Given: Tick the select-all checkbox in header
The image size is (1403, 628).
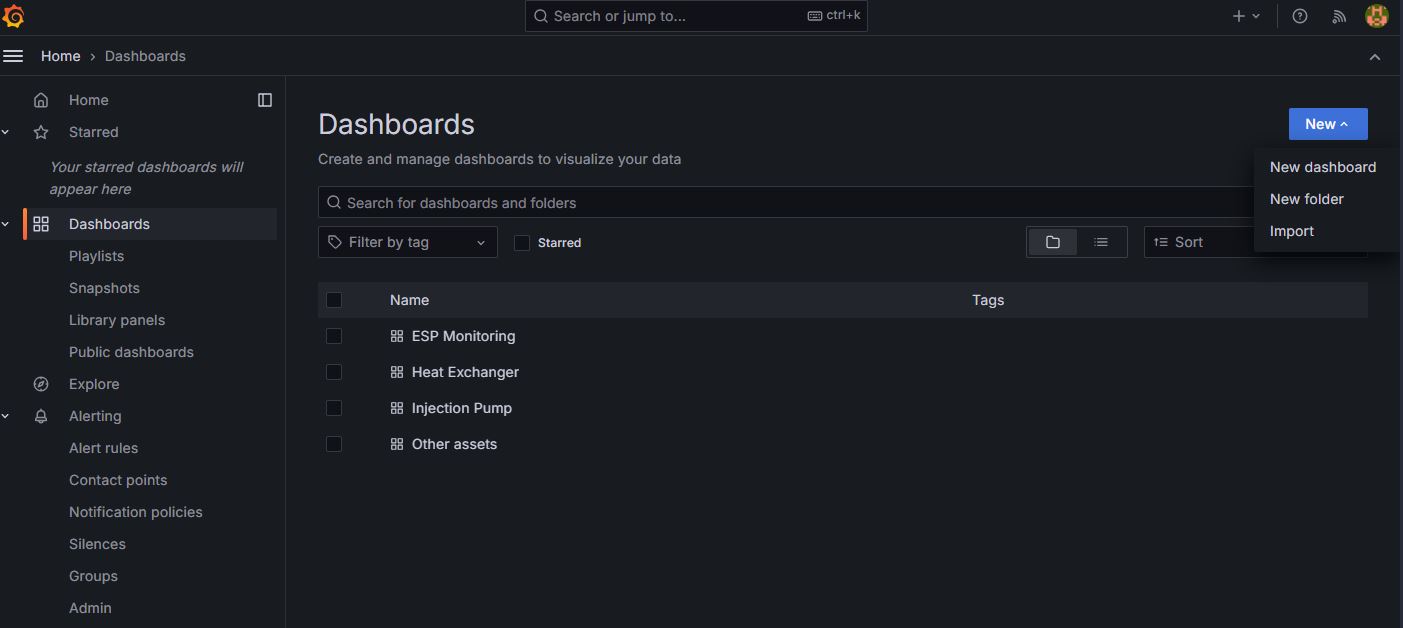Looking at the screenshot, I should point(334,300).
